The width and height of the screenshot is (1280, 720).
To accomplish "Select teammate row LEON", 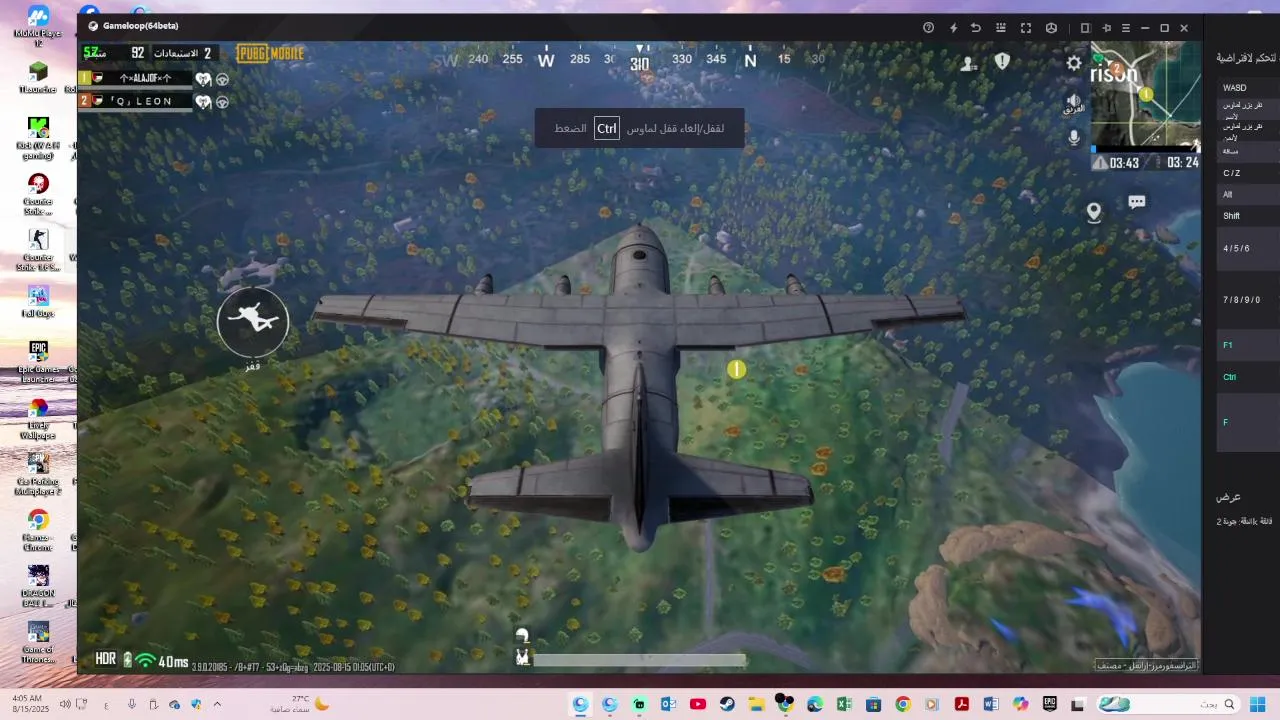I will 135,101.
